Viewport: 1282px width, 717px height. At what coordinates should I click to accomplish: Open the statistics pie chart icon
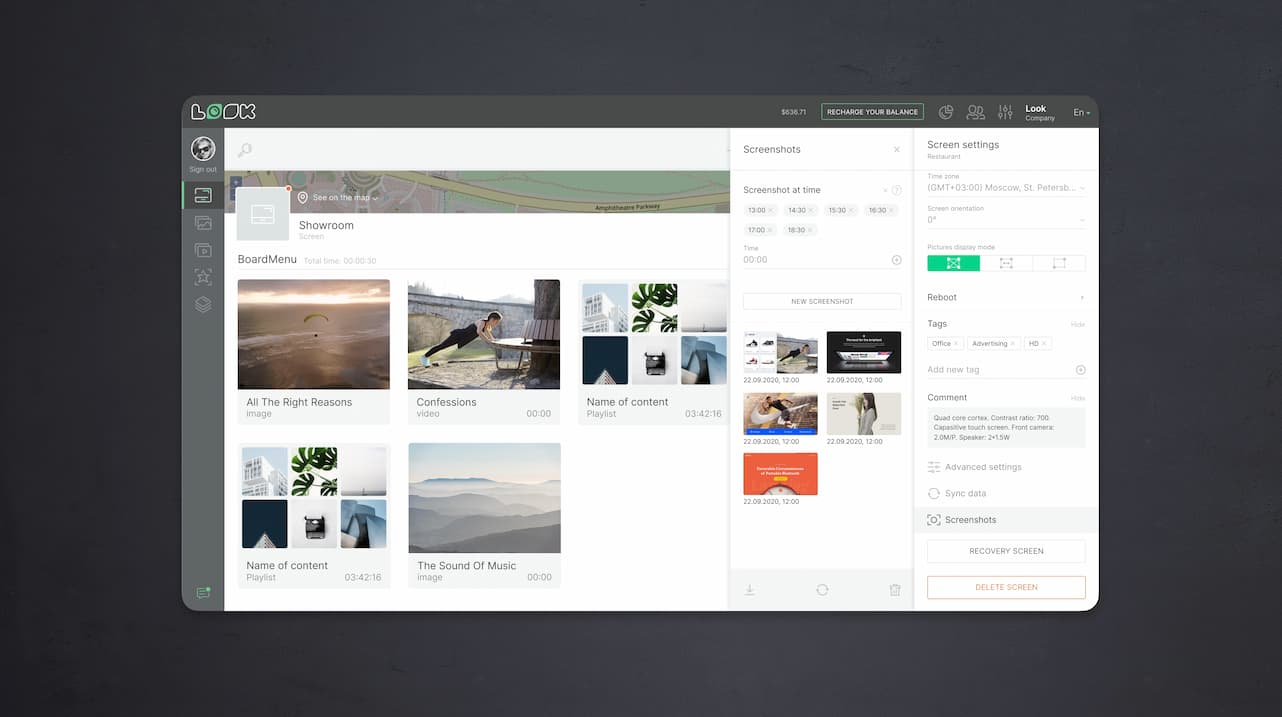click(x=945, y=112)
